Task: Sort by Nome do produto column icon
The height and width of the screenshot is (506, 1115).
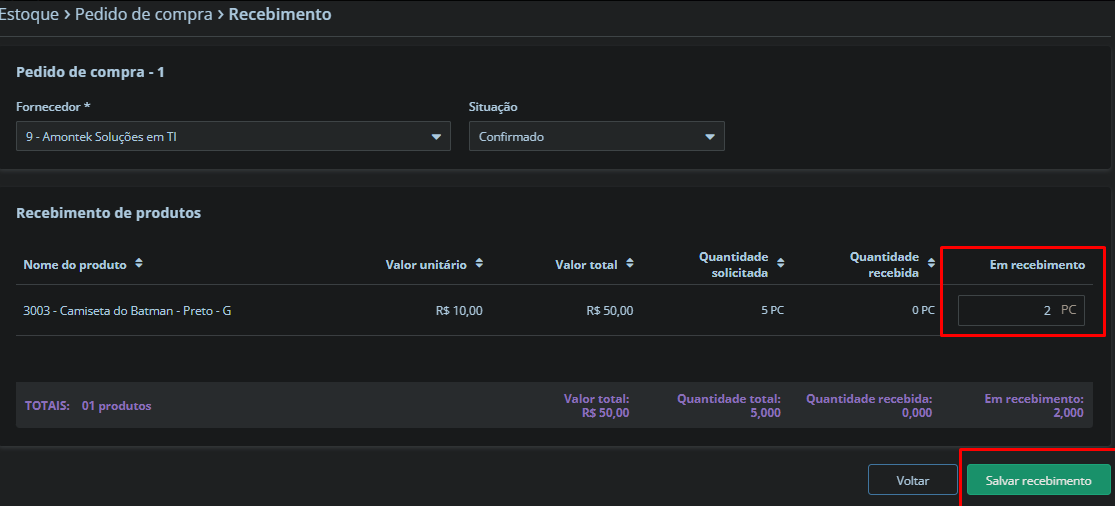Action: 139,264
